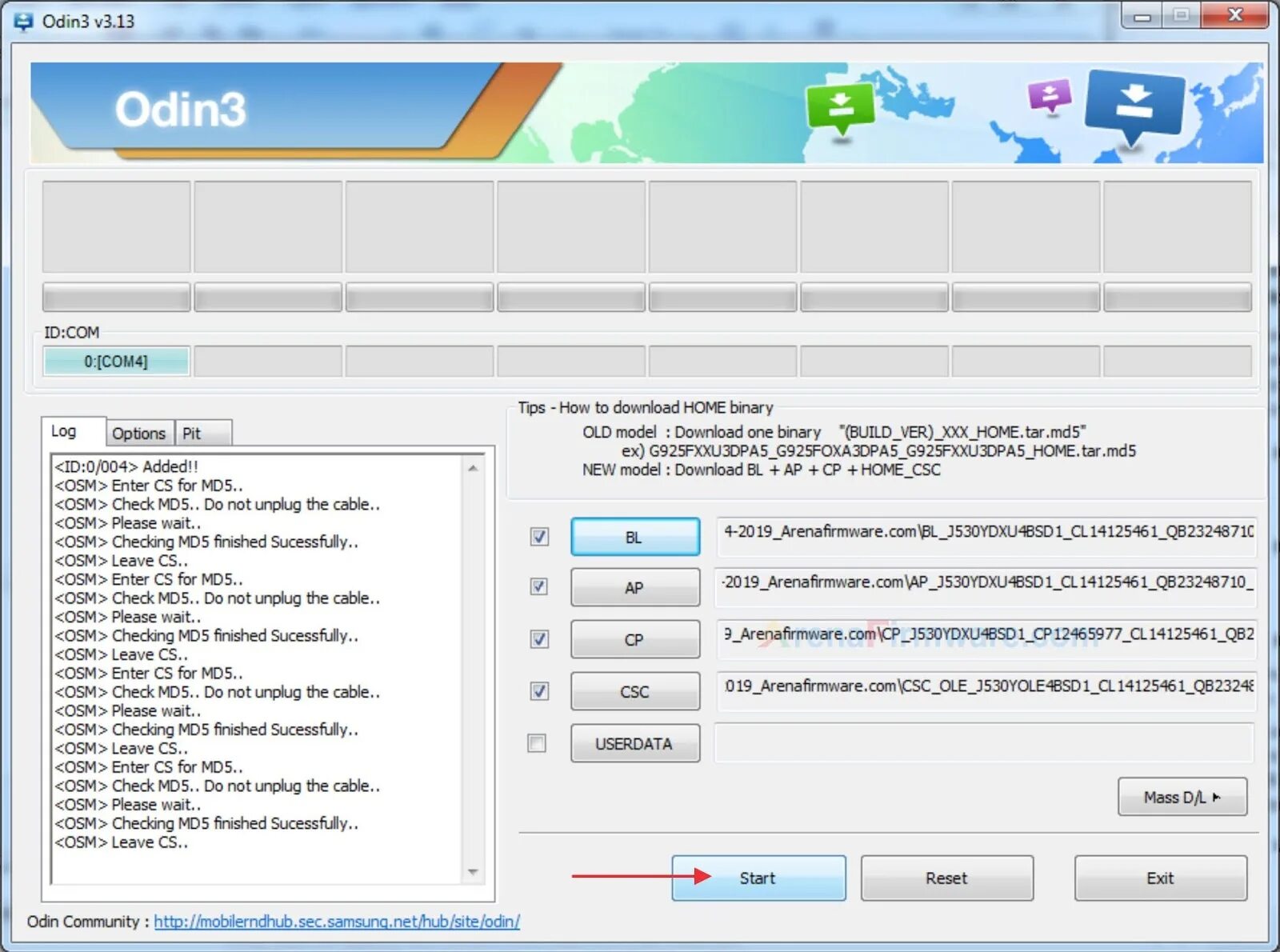
Task: Click the '<ID:0/004> Added!!' log line
Action: (x=126, y=466)
